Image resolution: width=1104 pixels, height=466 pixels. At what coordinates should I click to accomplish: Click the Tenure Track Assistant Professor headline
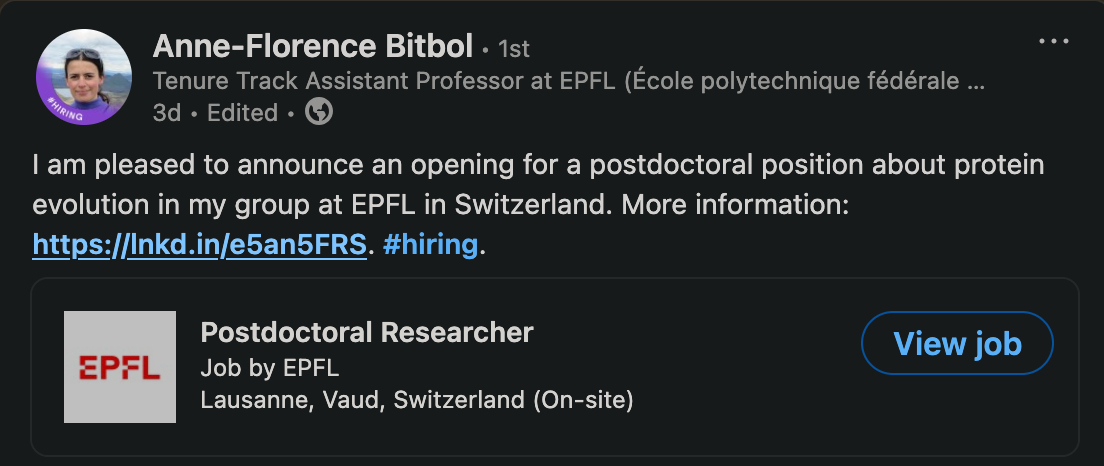570,82
